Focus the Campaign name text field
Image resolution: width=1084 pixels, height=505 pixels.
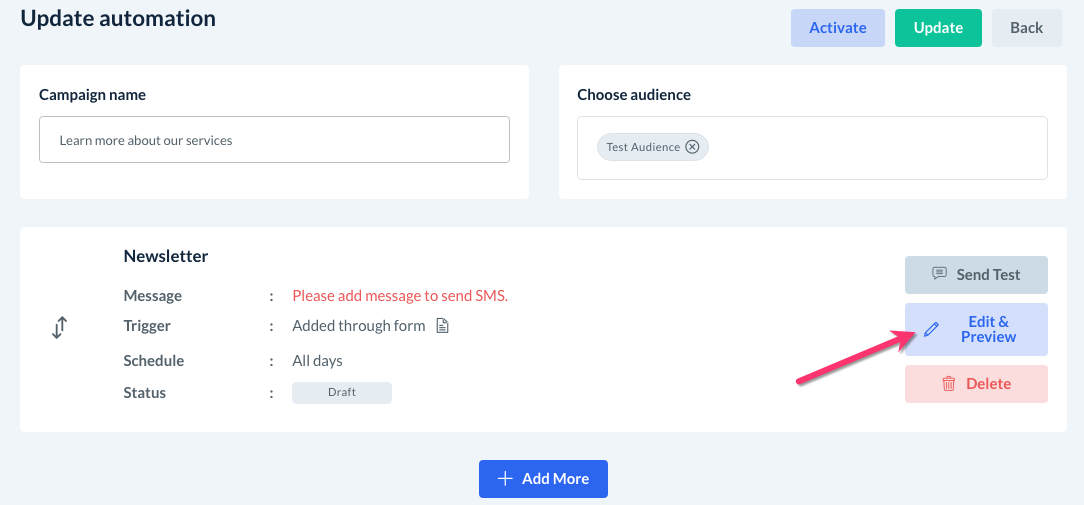274,140
